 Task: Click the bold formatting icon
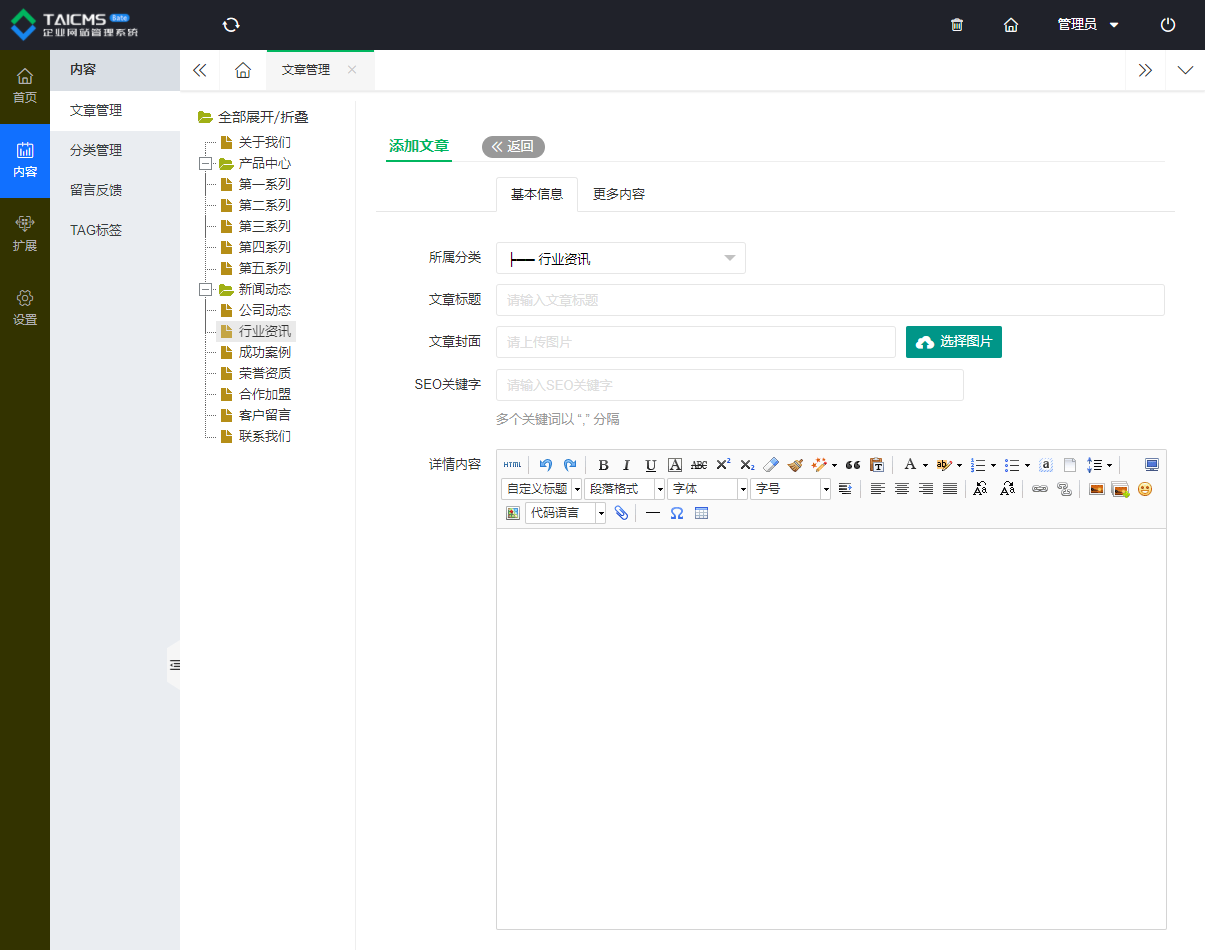click(603, 465)
